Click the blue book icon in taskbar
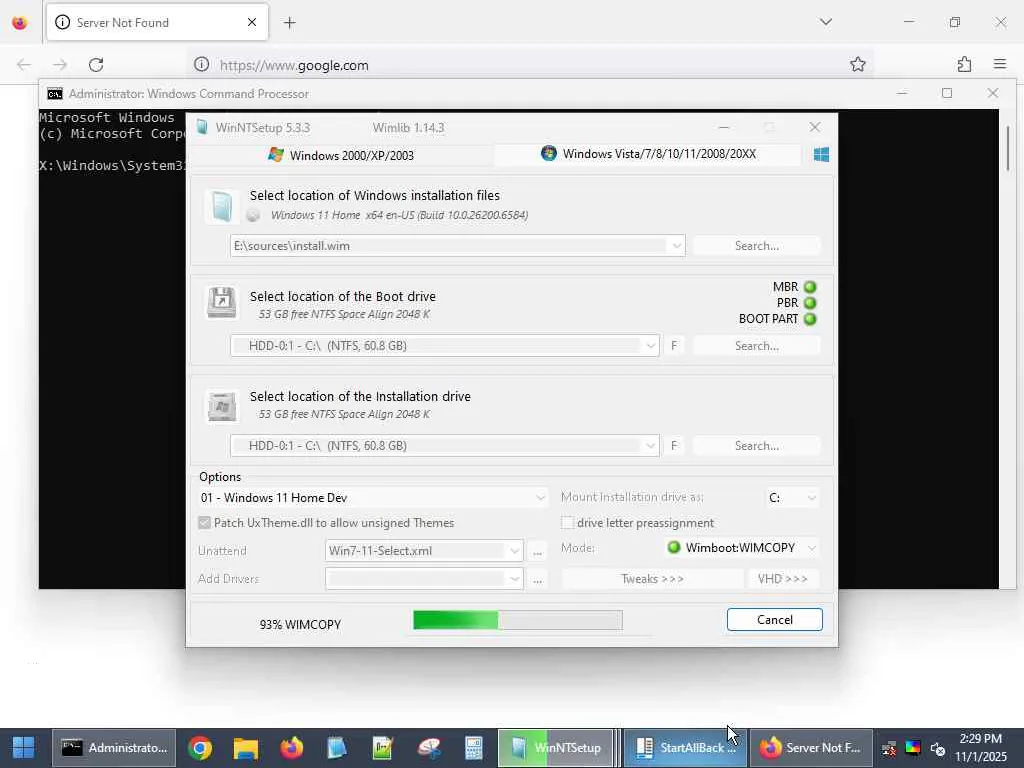 [336, 748]
